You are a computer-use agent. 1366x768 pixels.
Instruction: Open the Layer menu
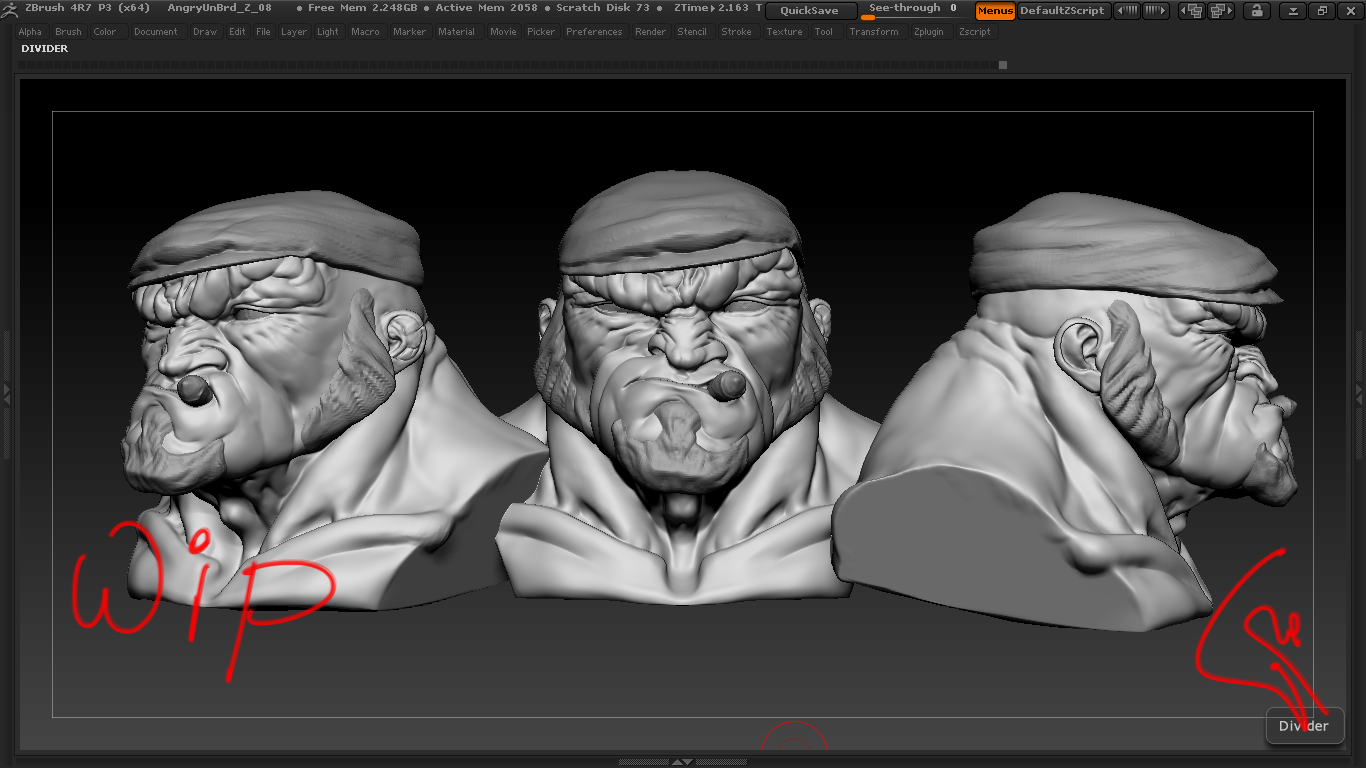coord(294,32)
